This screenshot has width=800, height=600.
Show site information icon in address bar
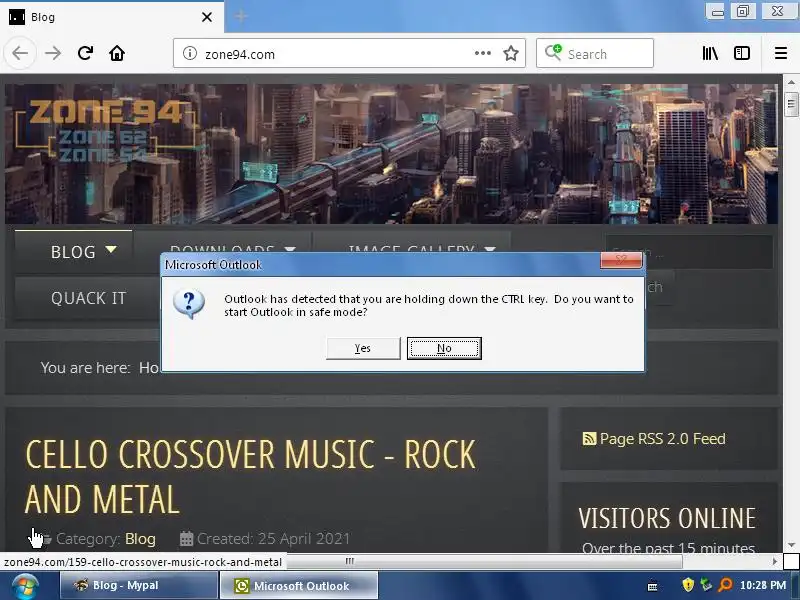coord(190,53)
